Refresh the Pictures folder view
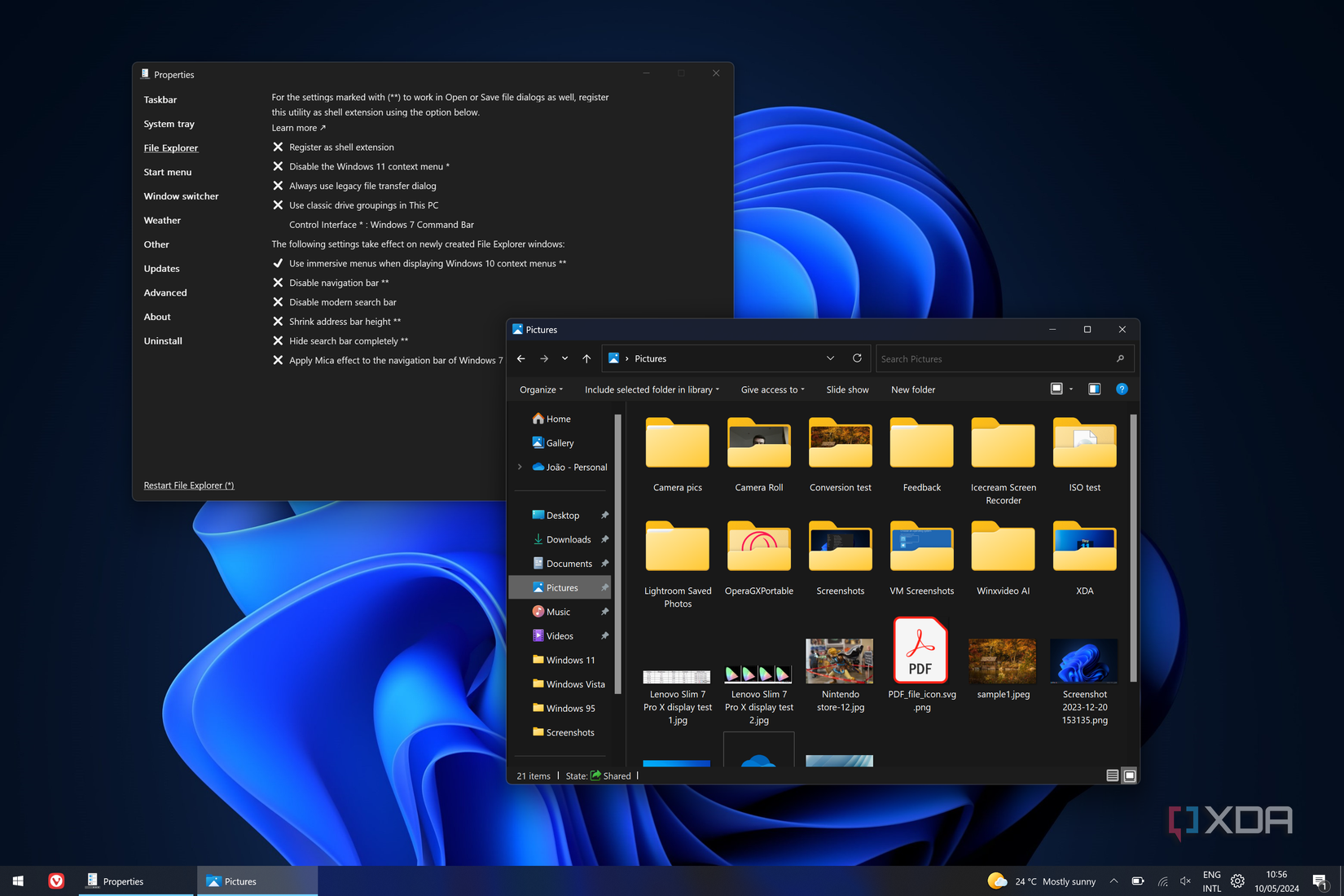Image resolution: width=1344 pixels, height=896 pixels. 857,358
